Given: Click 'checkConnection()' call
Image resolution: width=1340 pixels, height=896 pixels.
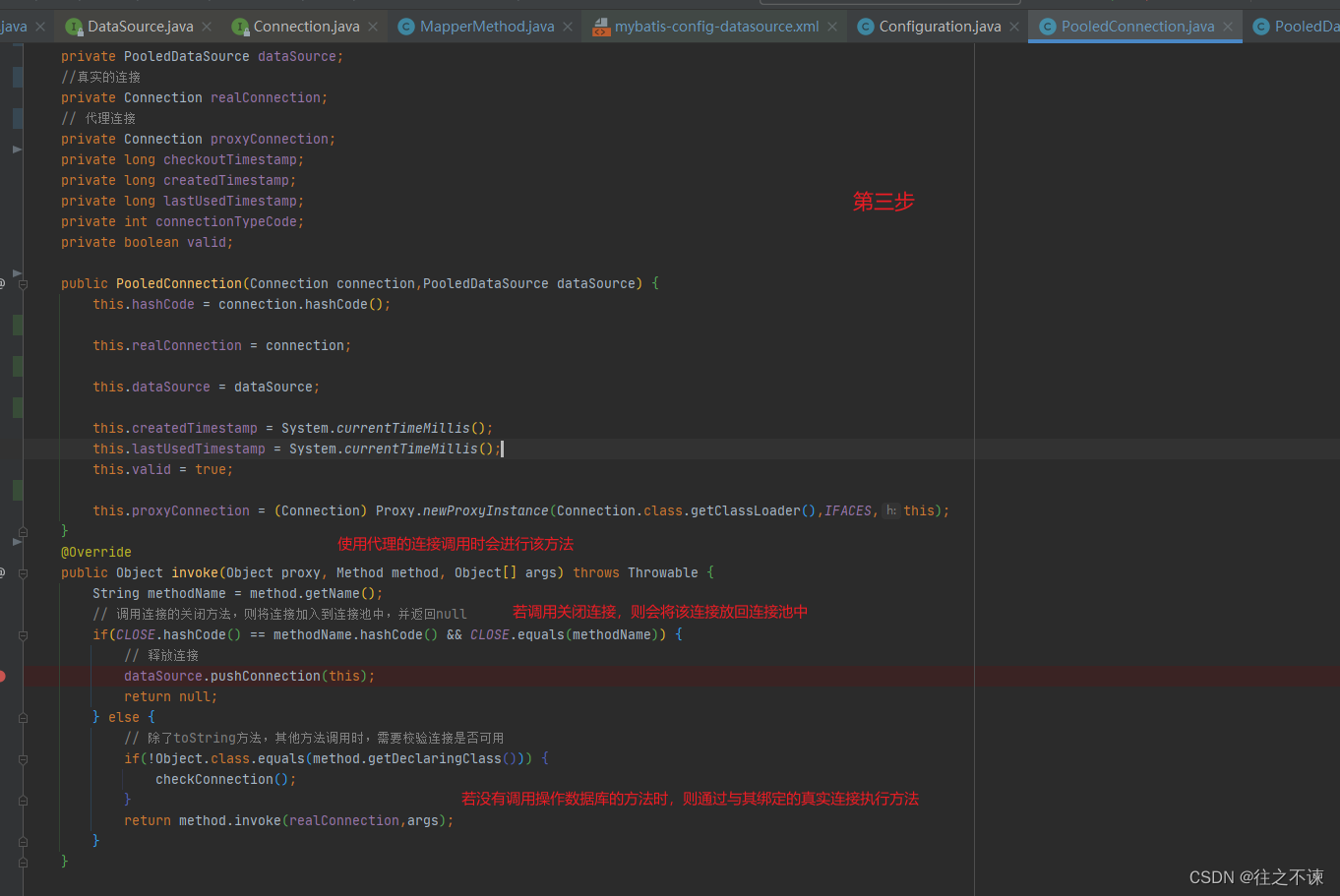Looking at the screenshot, I should [x=222, y=779].
